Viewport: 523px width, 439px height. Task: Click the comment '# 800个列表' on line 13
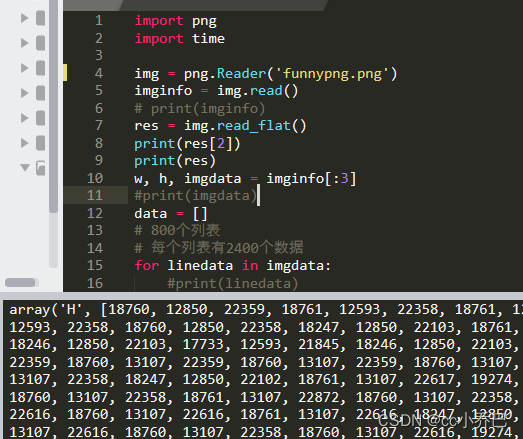tap(177, 230)
